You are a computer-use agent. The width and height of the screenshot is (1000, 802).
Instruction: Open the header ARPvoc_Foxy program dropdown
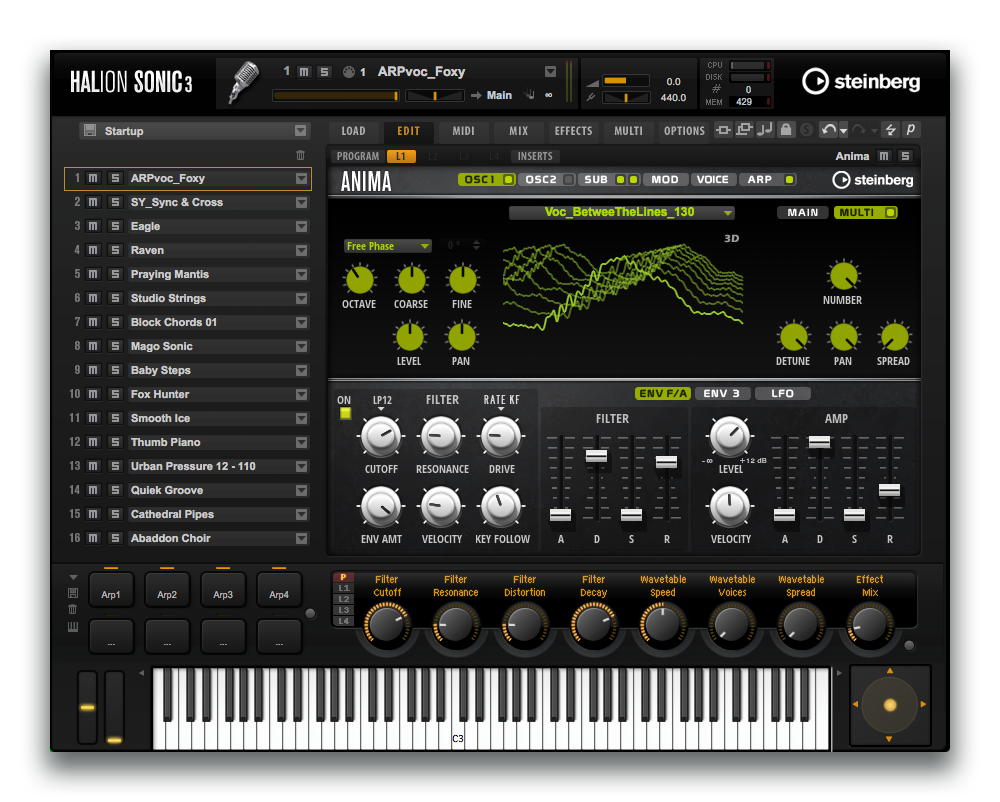(550, 71)
